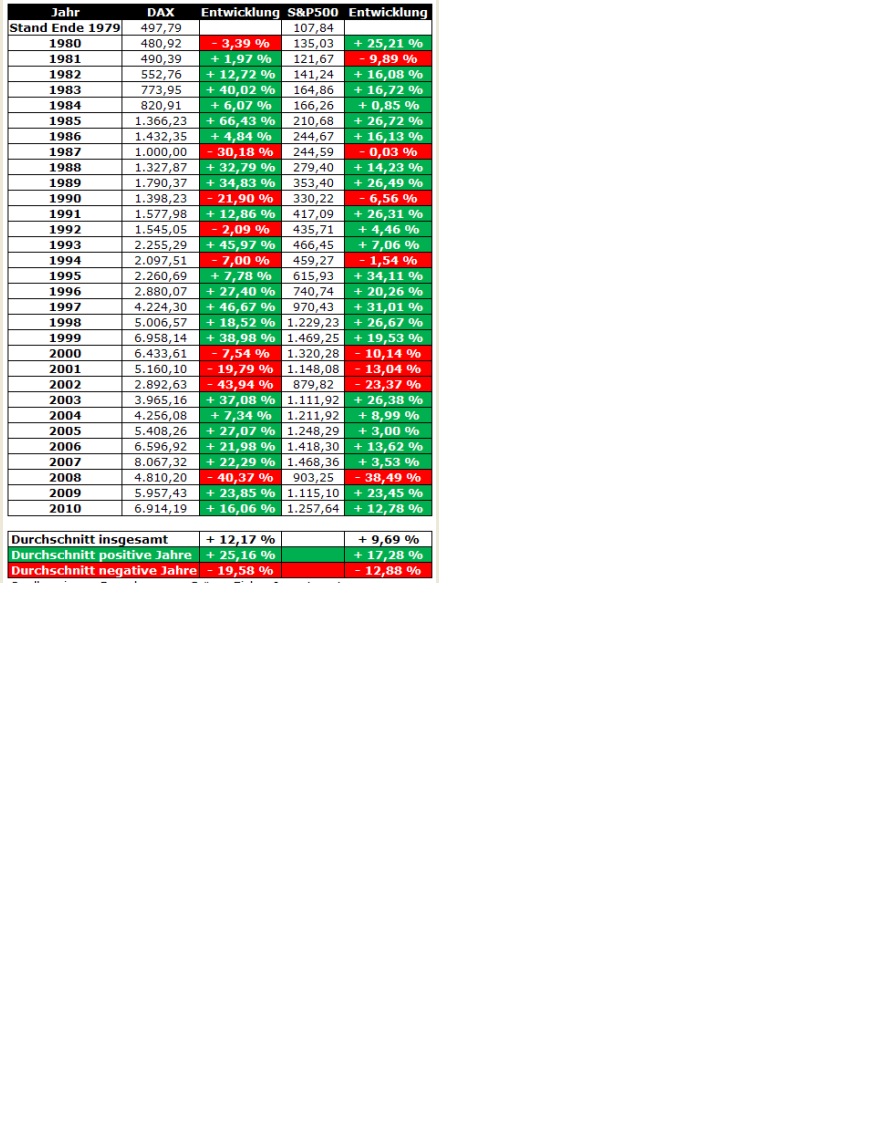The image size is (890, 1126).
Task: Select the red cell '- 21,90 %'
Action: click(241, 198)
